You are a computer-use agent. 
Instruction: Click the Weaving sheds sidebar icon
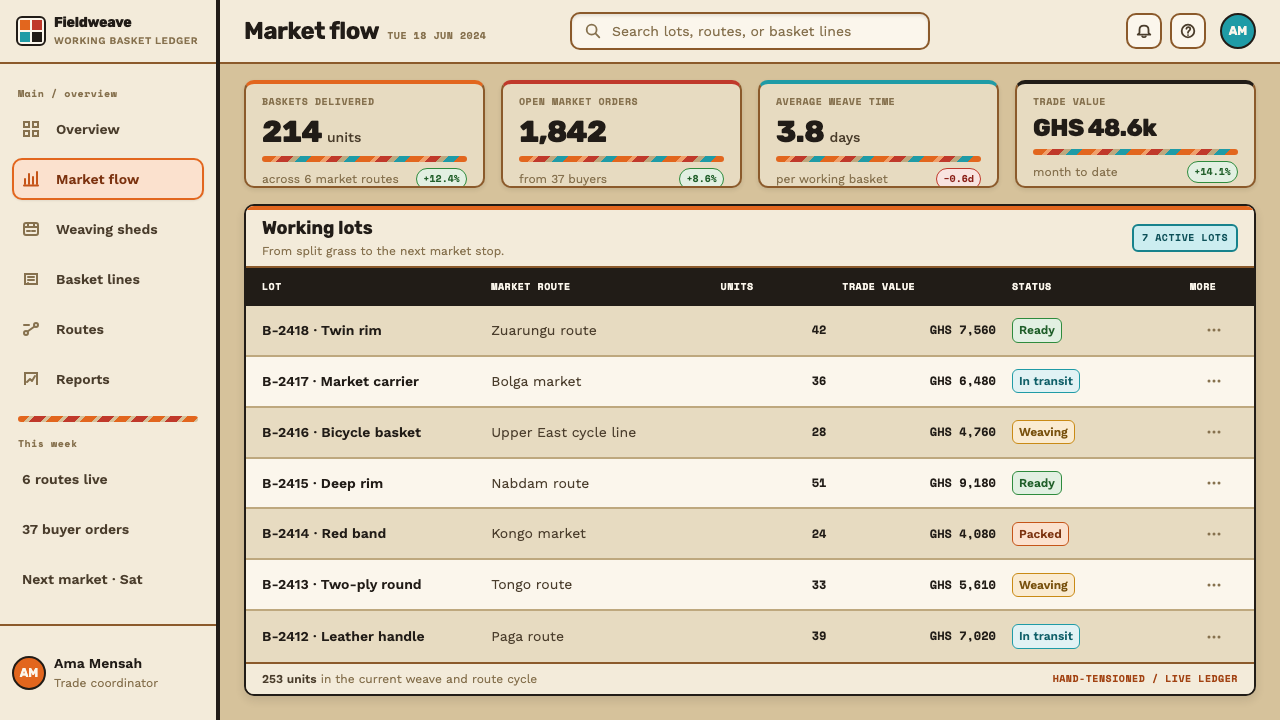click(x=31, y=229)
